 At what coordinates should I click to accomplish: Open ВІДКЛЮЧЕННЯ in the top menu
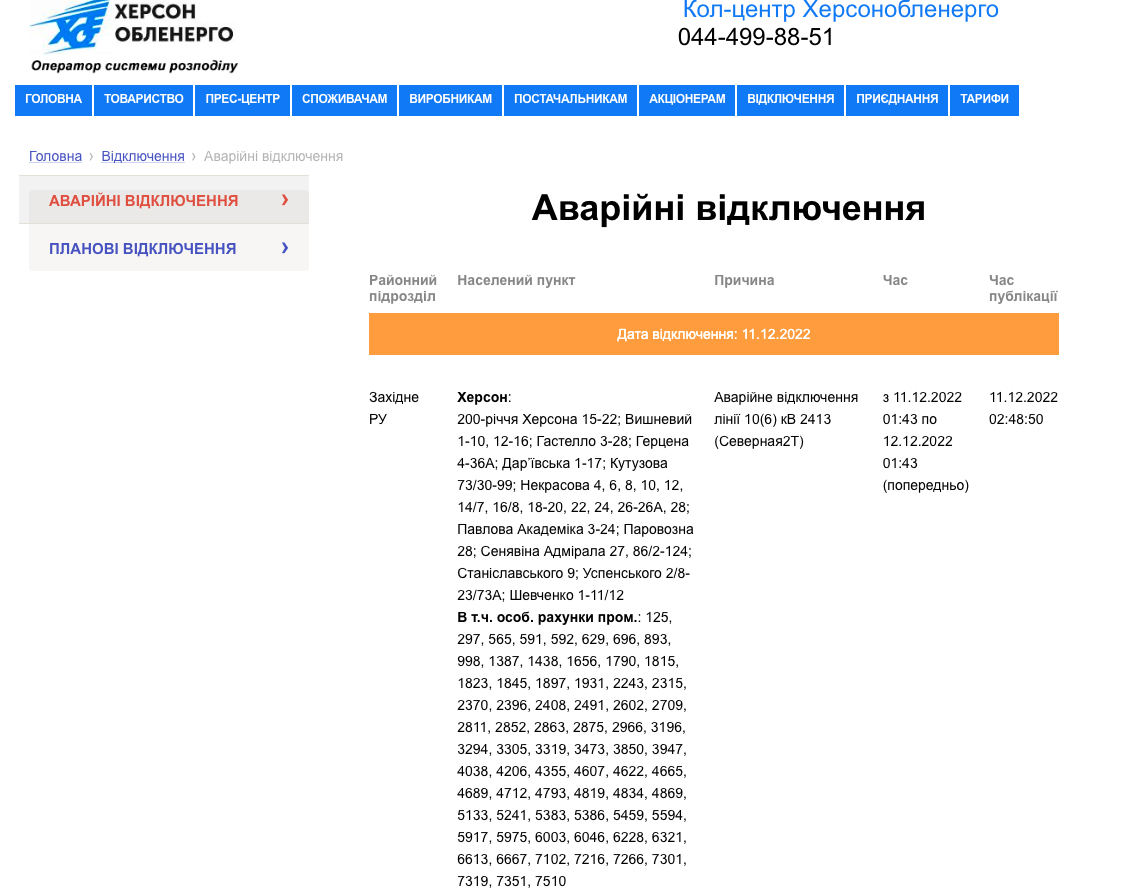click(791, 100)
